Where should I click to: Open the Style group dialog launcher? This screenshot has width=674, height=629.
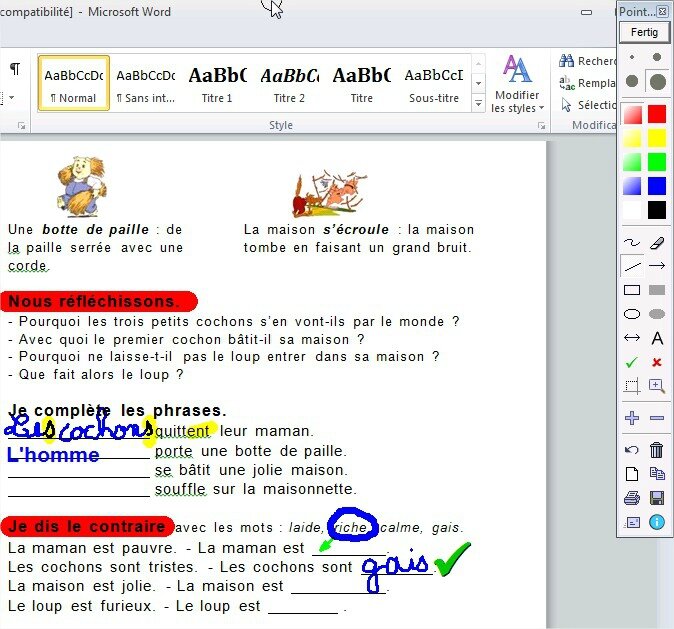pyautogui.click(x=541, y=126)
